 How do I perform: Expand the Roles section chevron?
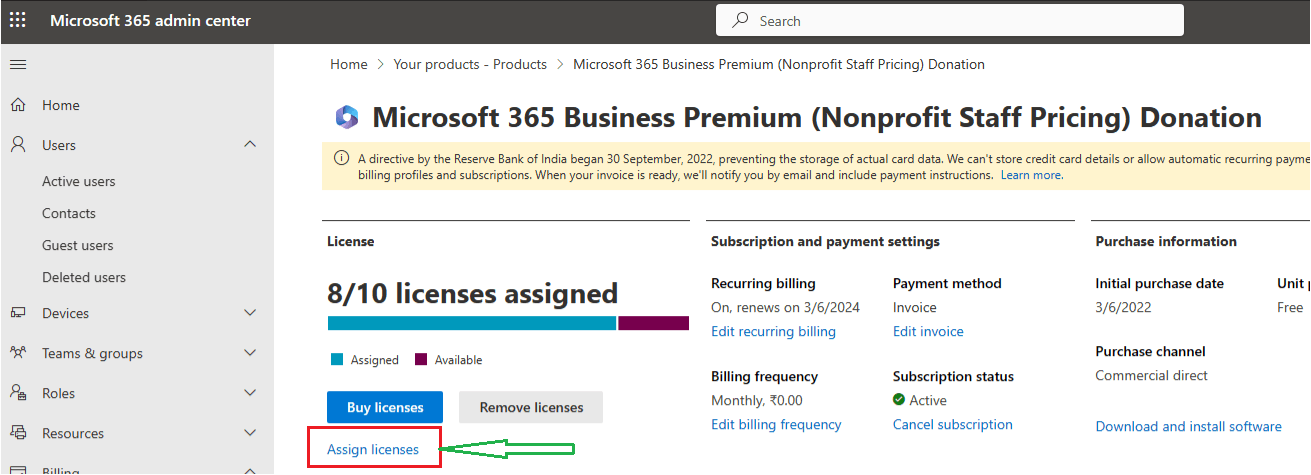tap(250, 393)
